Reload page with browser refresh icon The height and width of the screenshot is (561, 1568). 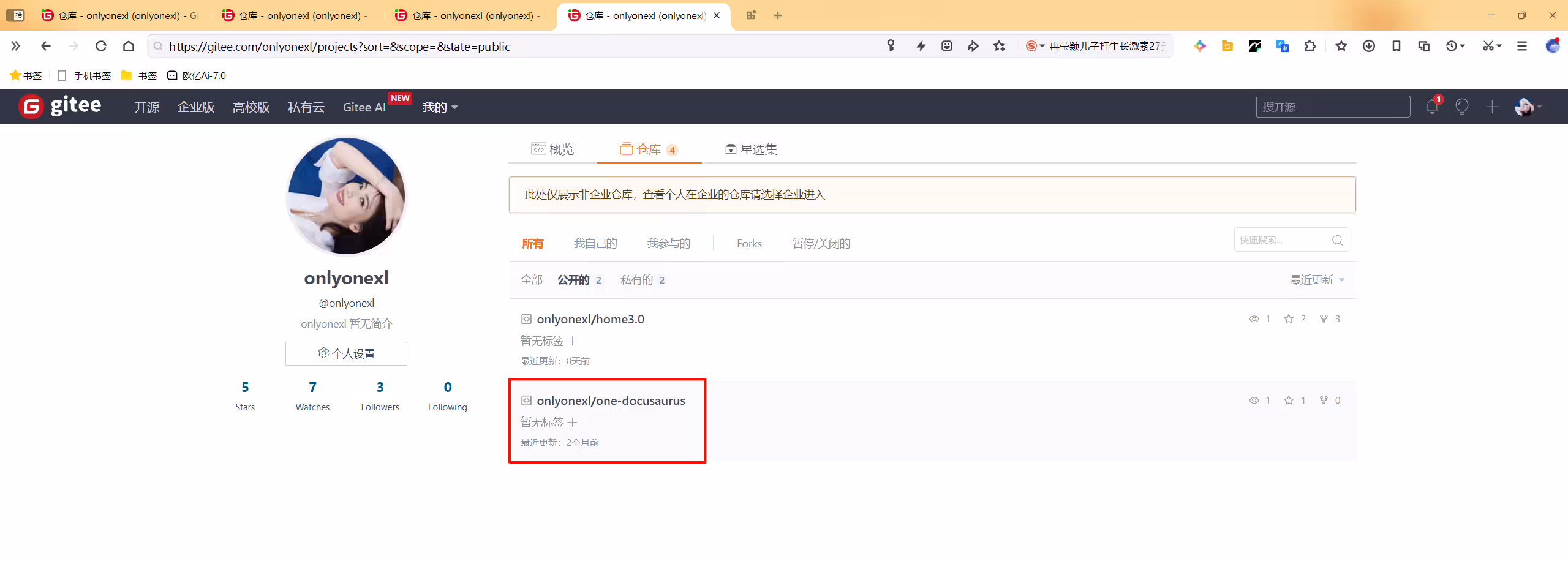coord(101,46)
